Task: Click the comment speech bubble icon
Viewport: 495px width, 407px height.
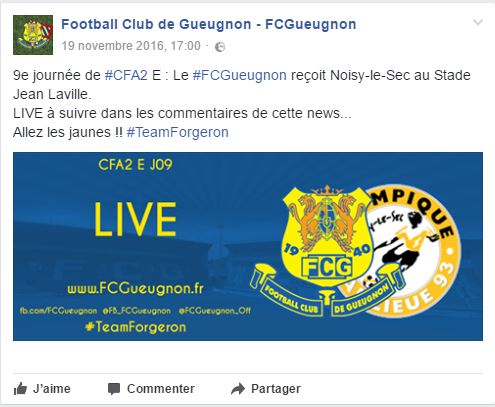Action: coord(114,389)
